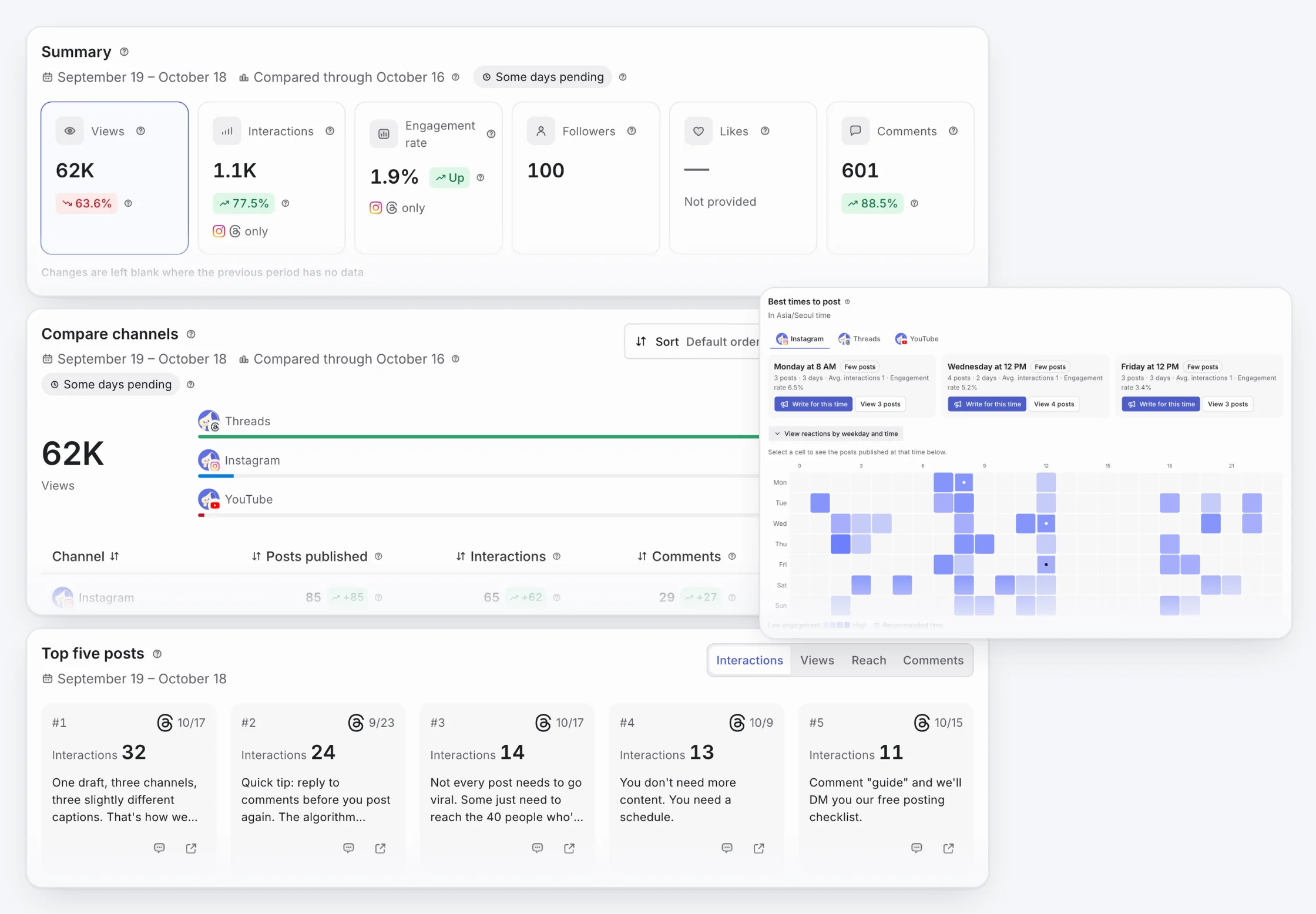Switch top posts to Views tab

point(817,660)
